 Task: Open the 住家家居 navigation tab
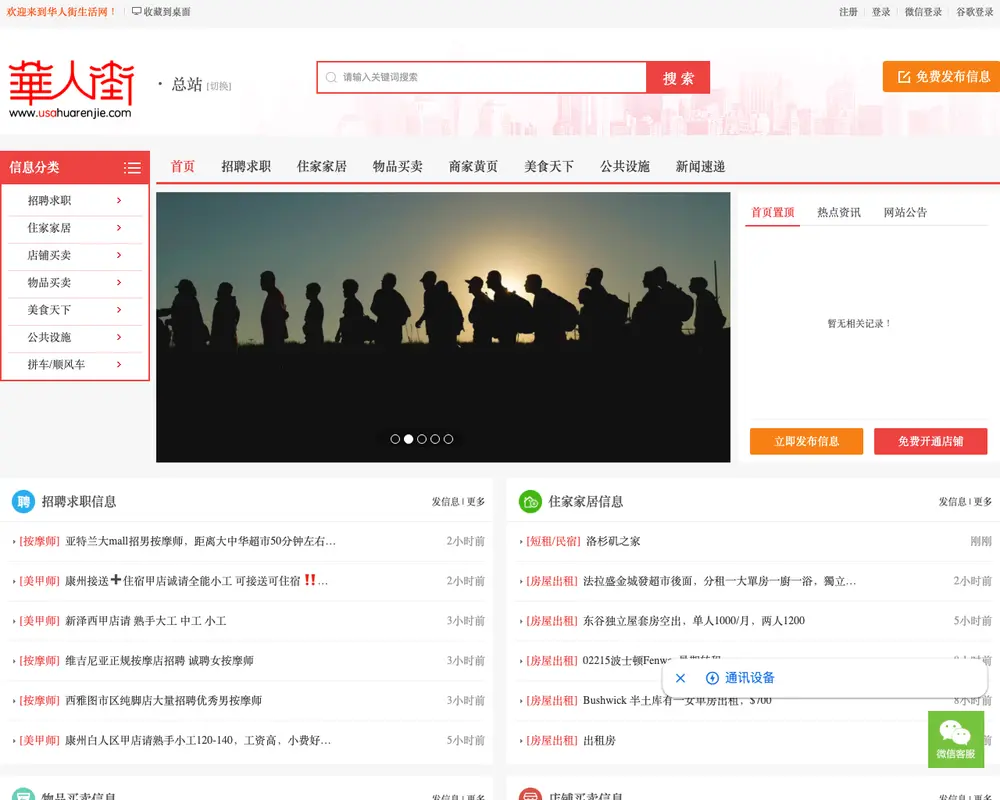322,167
